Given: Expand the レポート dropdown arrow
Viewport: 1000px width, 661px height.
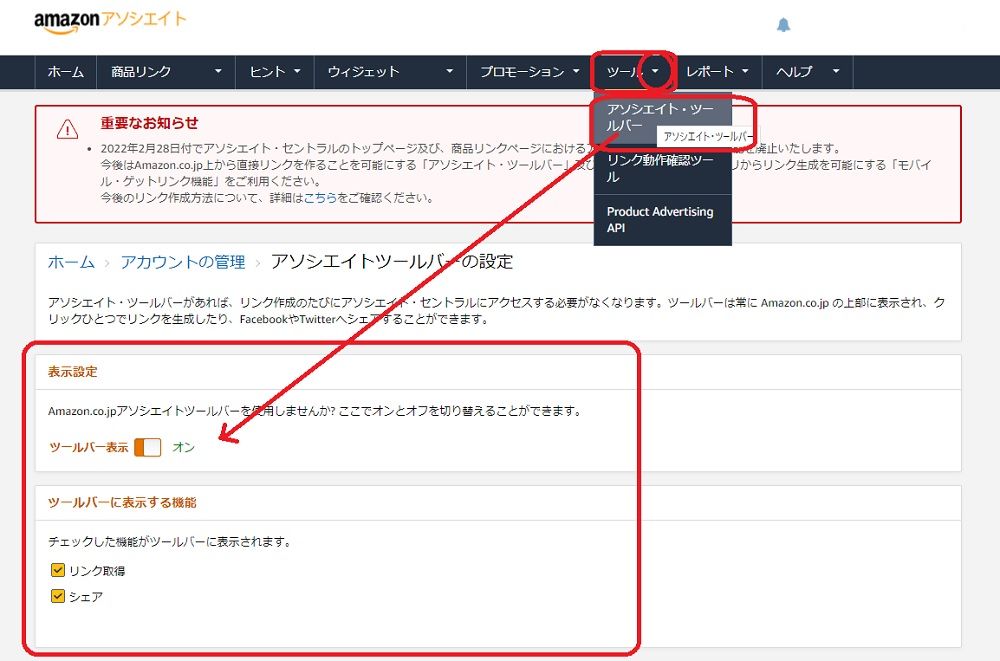Looking at the screenshot, I should coord(745,71).
